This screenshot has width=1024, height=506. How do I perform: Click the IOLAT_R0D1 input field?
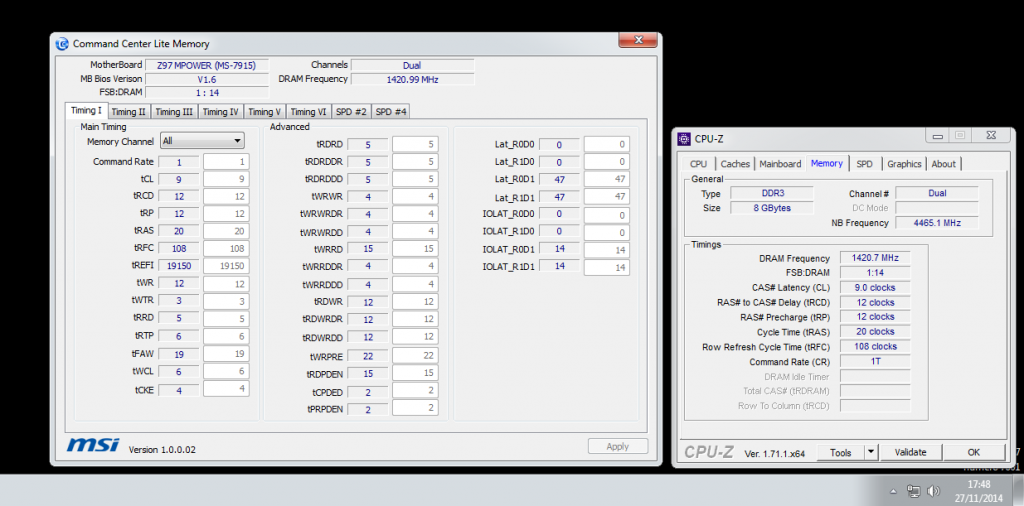point(607,249)
